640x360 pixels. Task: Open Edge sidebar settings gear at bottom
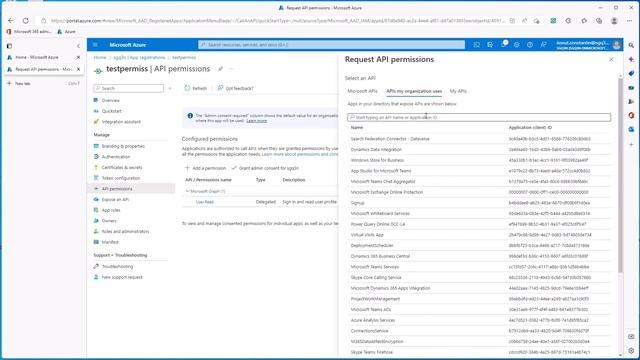tap(631, 351)
